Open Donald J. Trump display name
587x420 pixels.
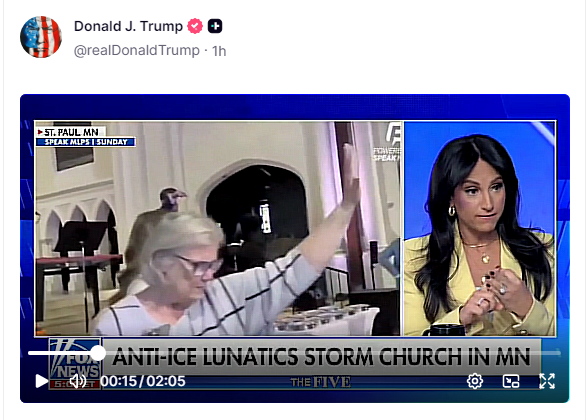128,26
